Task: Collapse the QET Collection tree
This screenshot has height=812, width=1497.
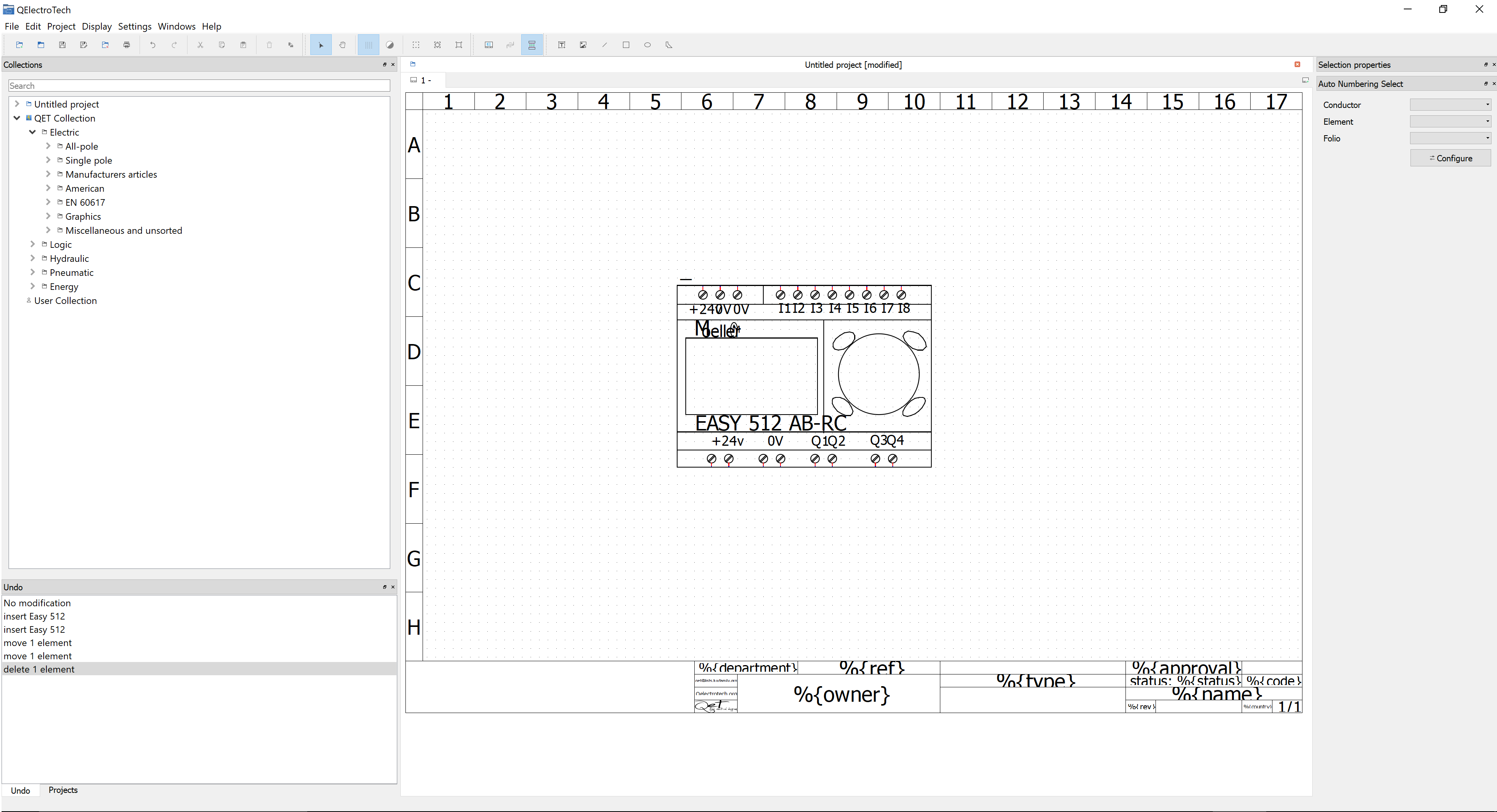Action: [17, 118]
